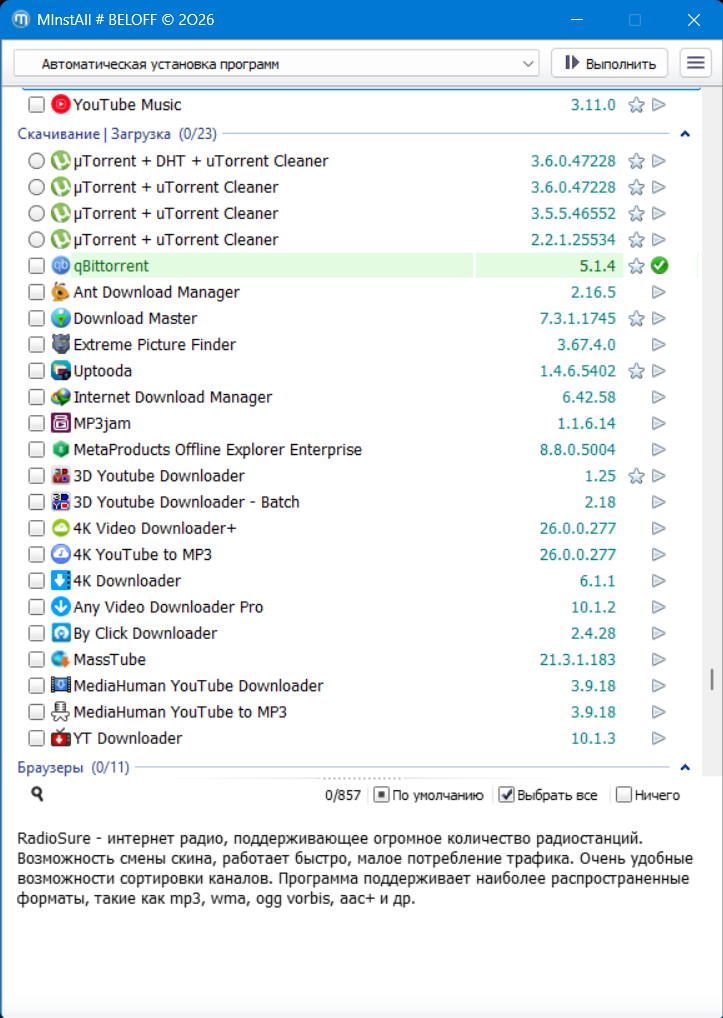723x1018 pixels.
Task: Toggle the 'Выбрать все' checkbox
Action: [x=507, y=795]
